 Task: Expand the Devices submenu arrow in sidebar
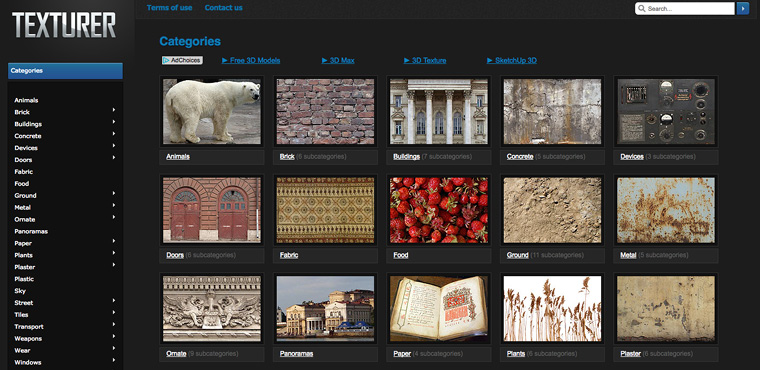tap(114, 145)
